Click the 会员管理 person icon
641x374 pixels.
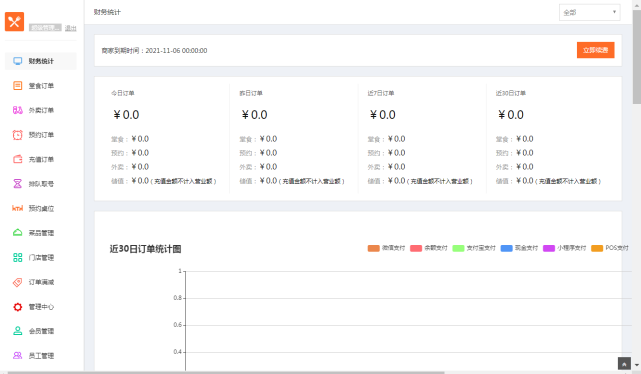pyautogui.click(x=18, y=331)
